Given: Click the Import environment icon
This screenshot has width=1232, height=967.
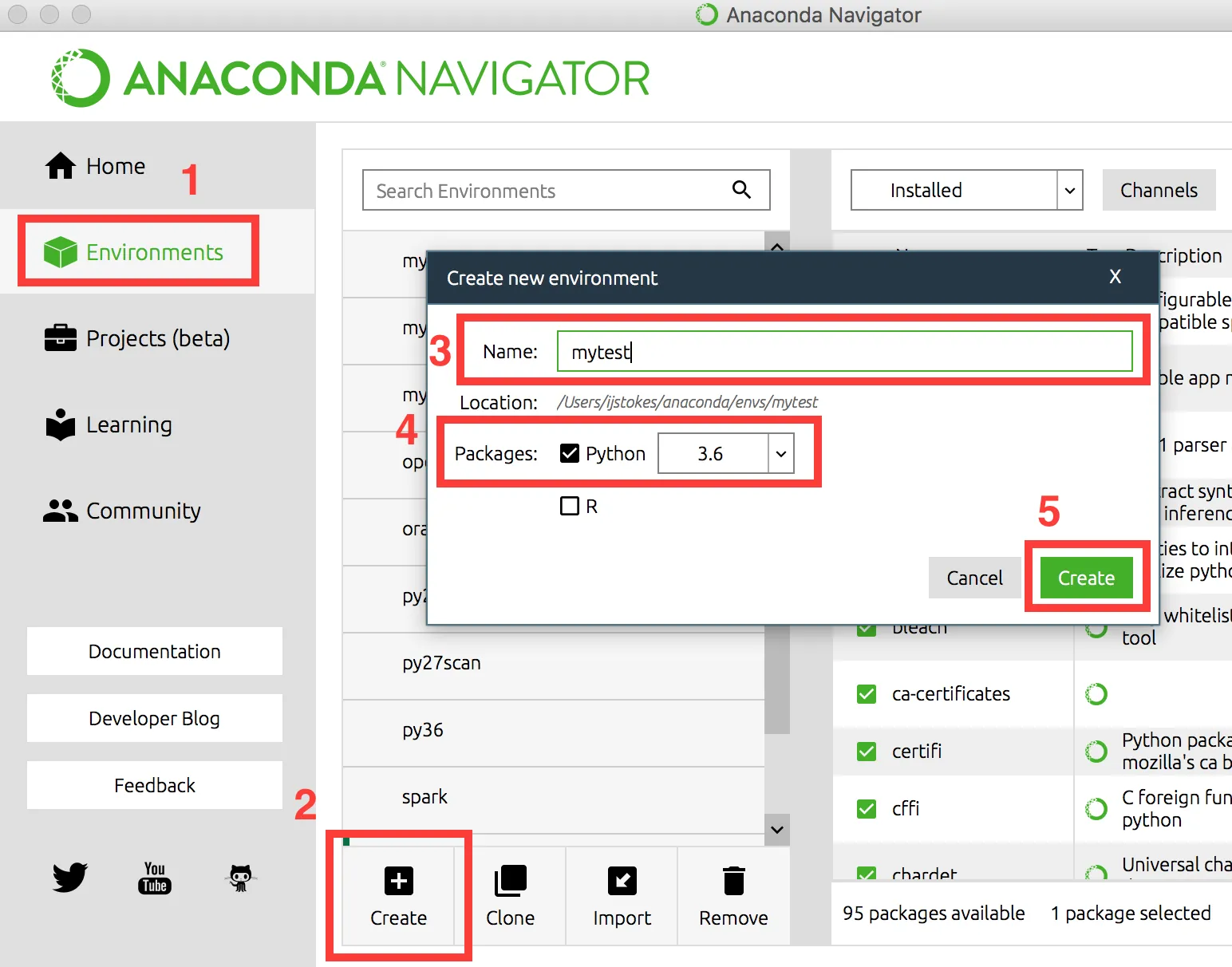Looking at the screenshot, I should pyautogui.click(x=622, y=881).
